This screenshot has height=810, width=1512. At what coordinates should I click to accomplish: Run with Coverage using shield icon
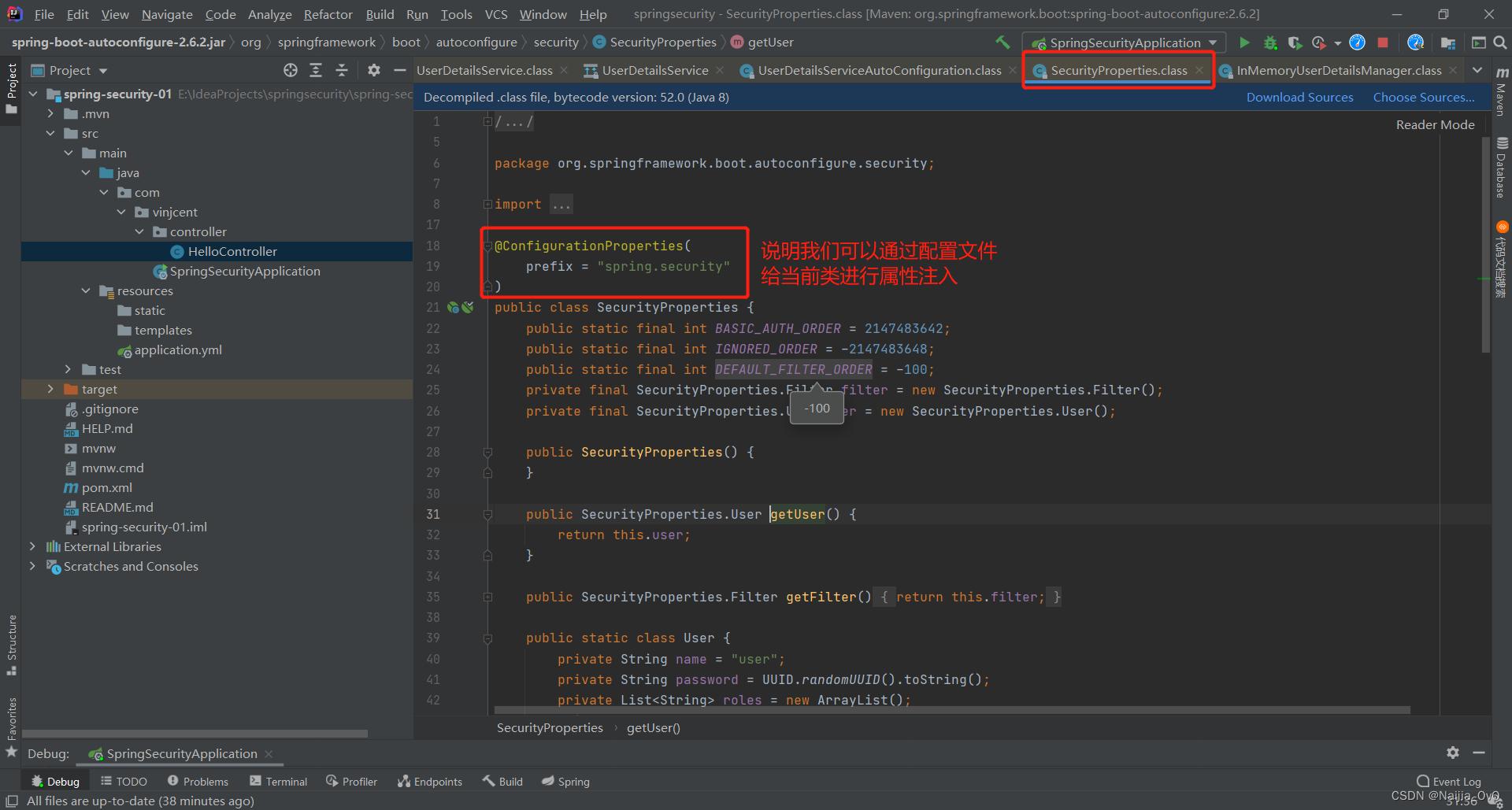(x=1295, y=43)
